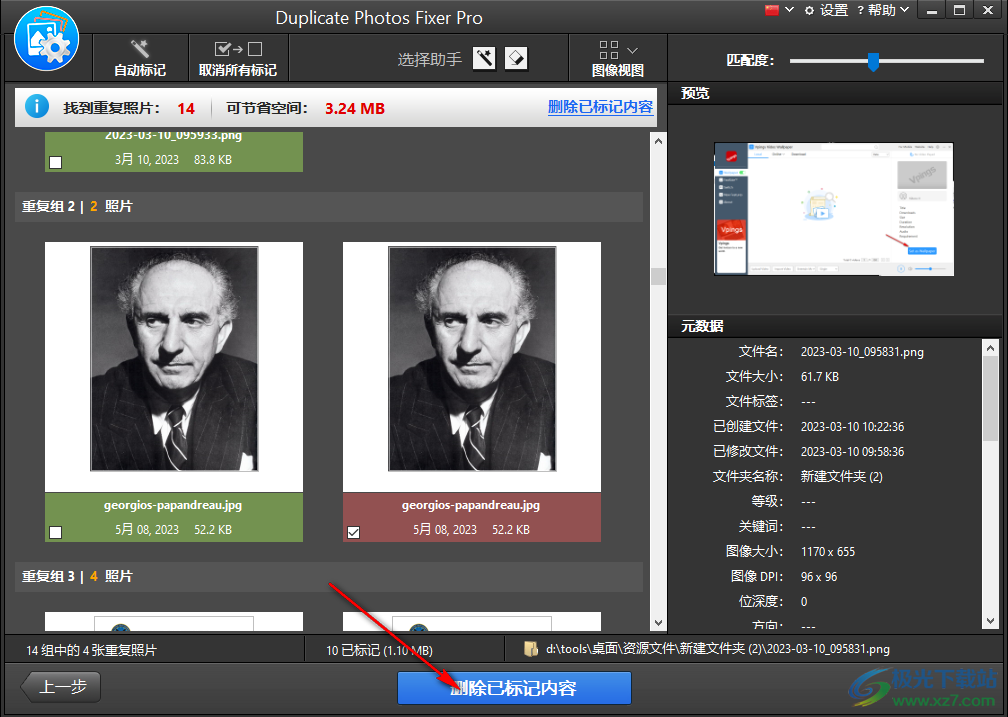Maximize the application window
Screen dimensions: 1008x717
(959, 10)
